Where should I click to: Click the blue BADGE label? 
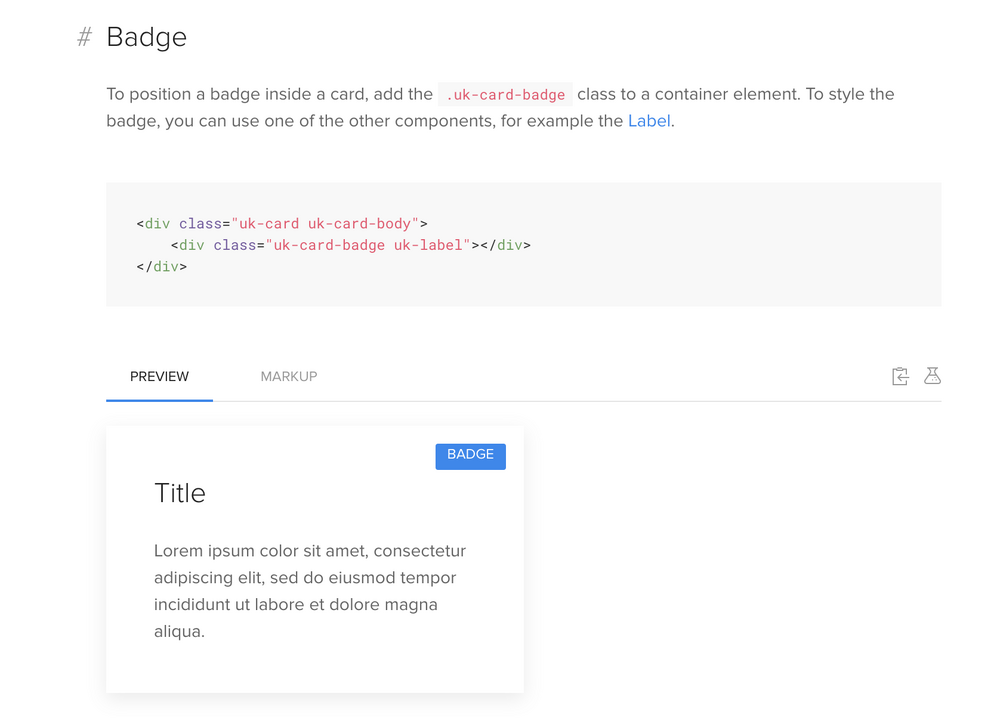coord(470,455)
